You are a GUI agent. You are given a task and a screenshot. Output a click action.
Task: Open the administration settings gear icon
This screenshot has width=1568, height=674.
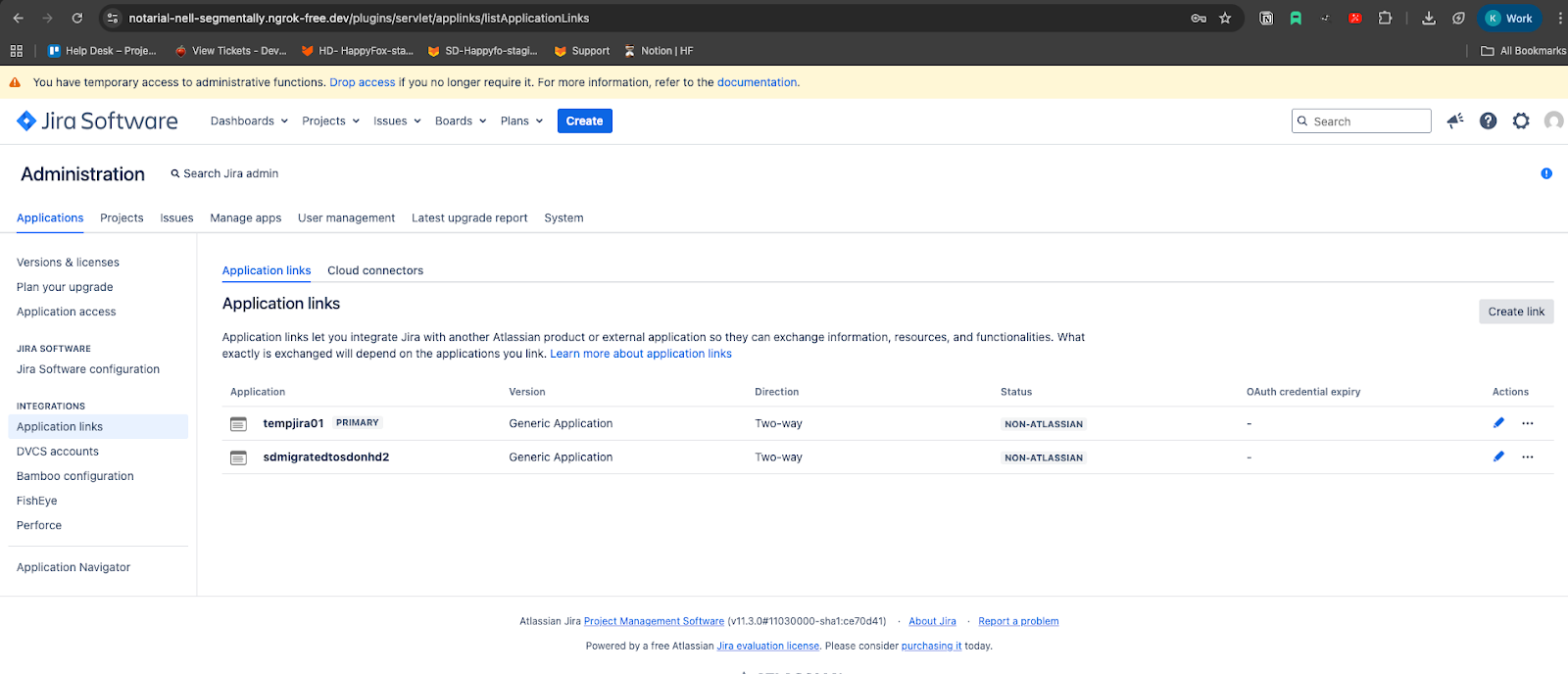click(x=1520, y=120)
